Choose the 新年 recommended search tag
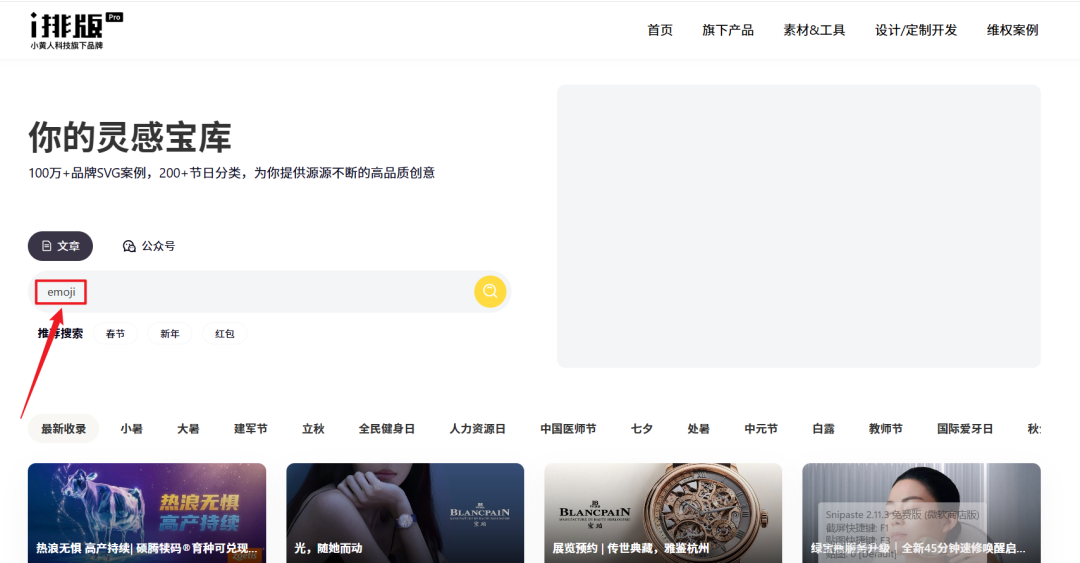Screen dimensions: 1080x563 169,334
